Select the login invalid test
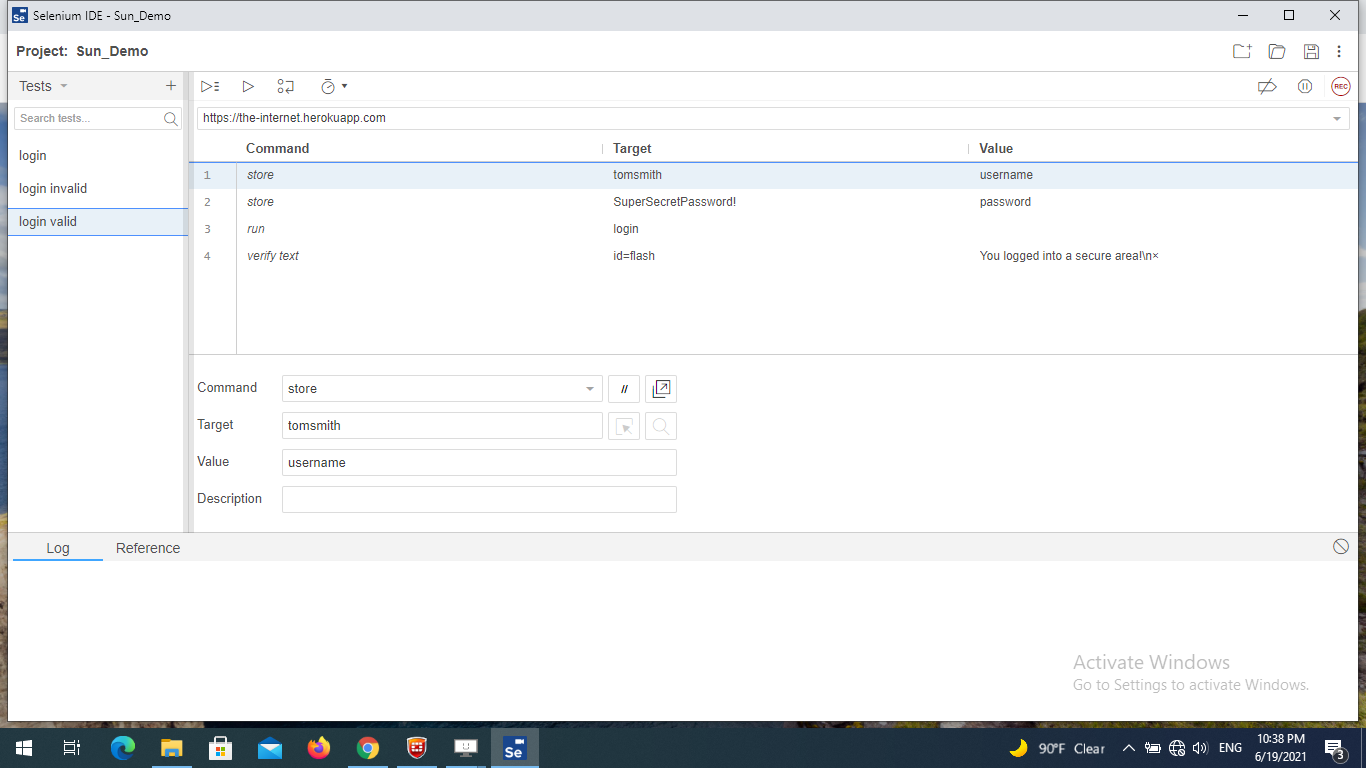1366x768 pixels. [x=98, y=189]
